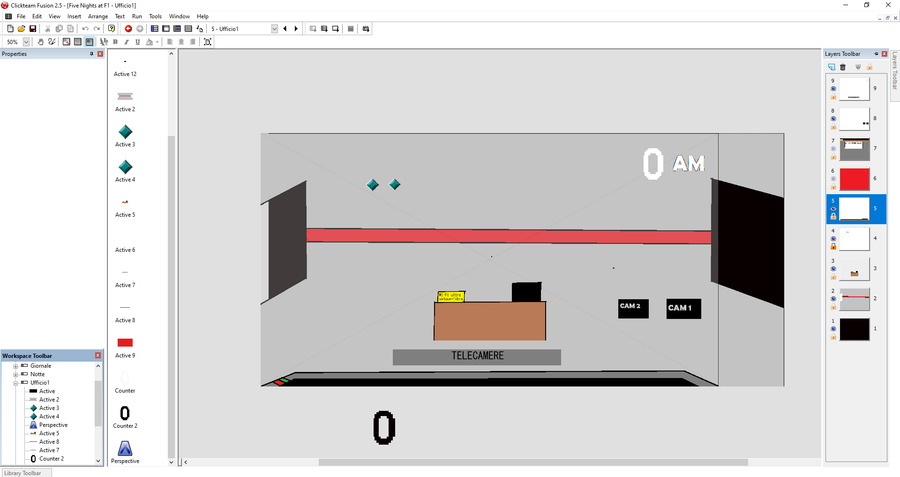900x477 pixels.
Task: Click the Underline formatting icon
Action: coord(137,42)
